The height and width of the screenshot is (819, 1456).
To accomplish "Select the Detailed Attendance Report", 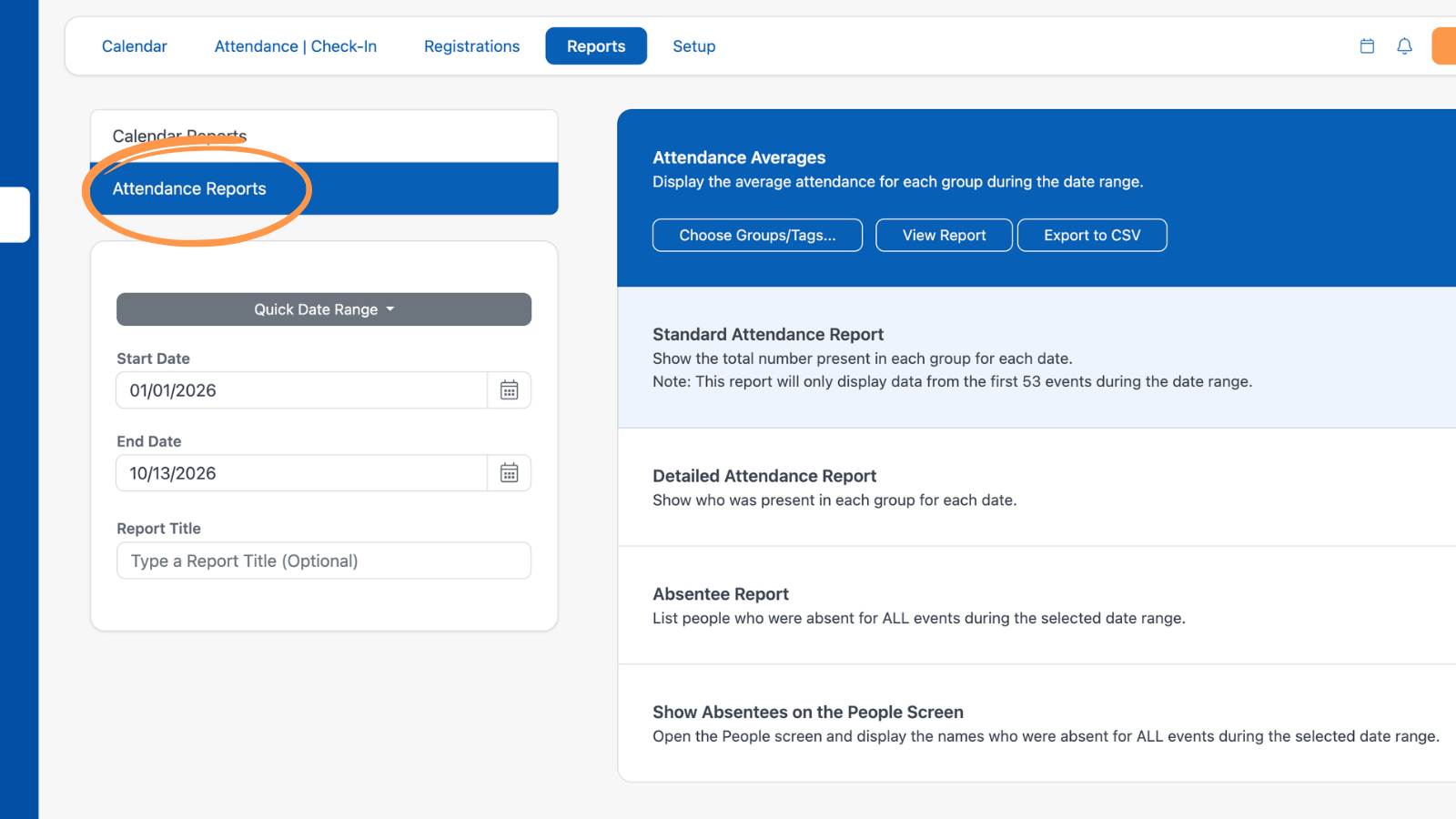I will point(1036,488).
